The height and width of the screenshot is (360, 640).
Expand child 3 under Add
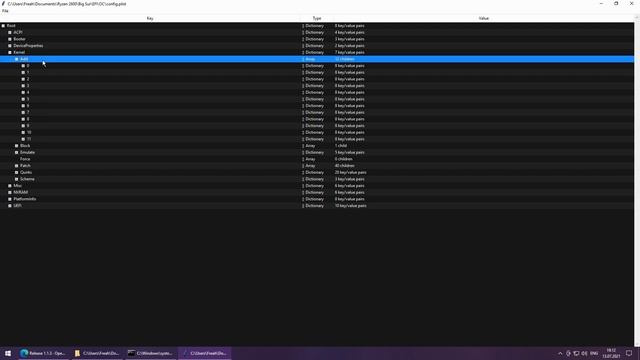23,86
